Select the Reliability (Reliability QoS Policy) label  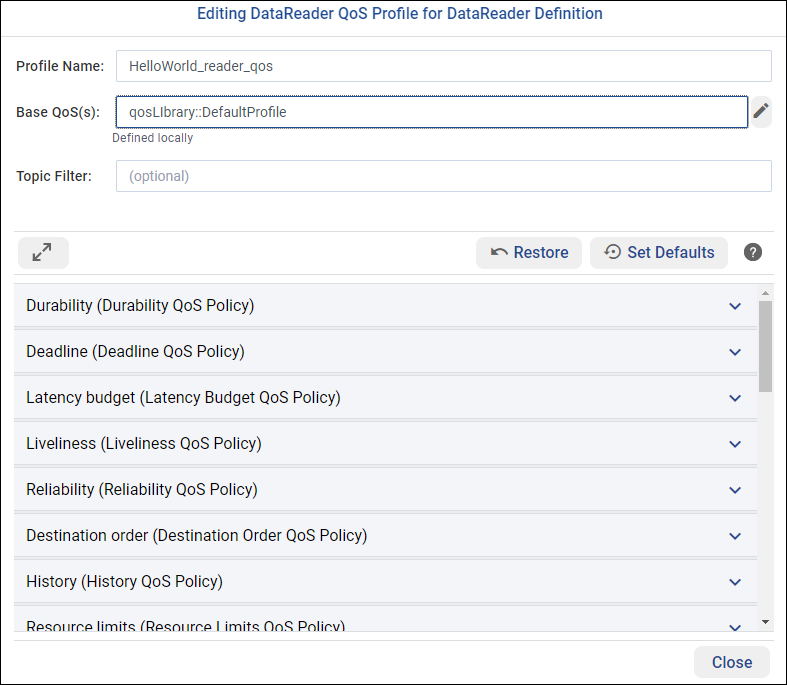click(142, 489)
